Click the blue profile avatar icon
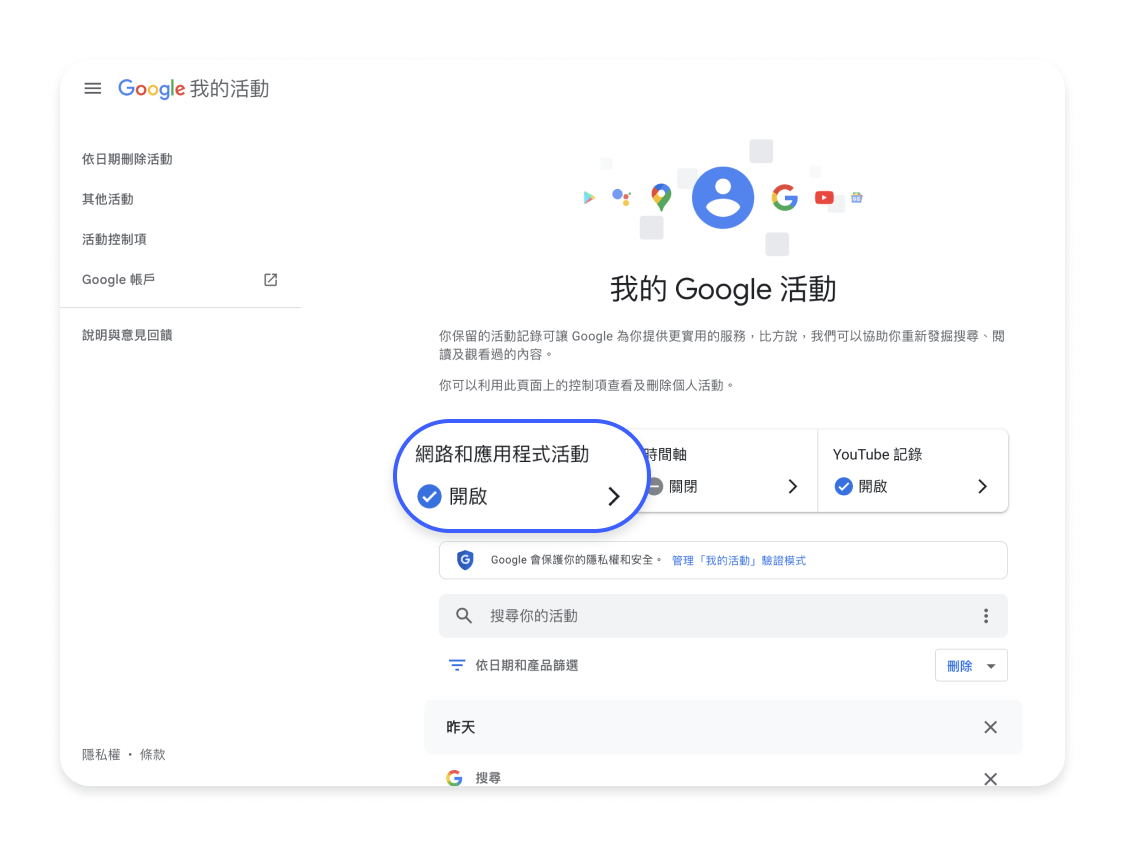 pos(722,197)
